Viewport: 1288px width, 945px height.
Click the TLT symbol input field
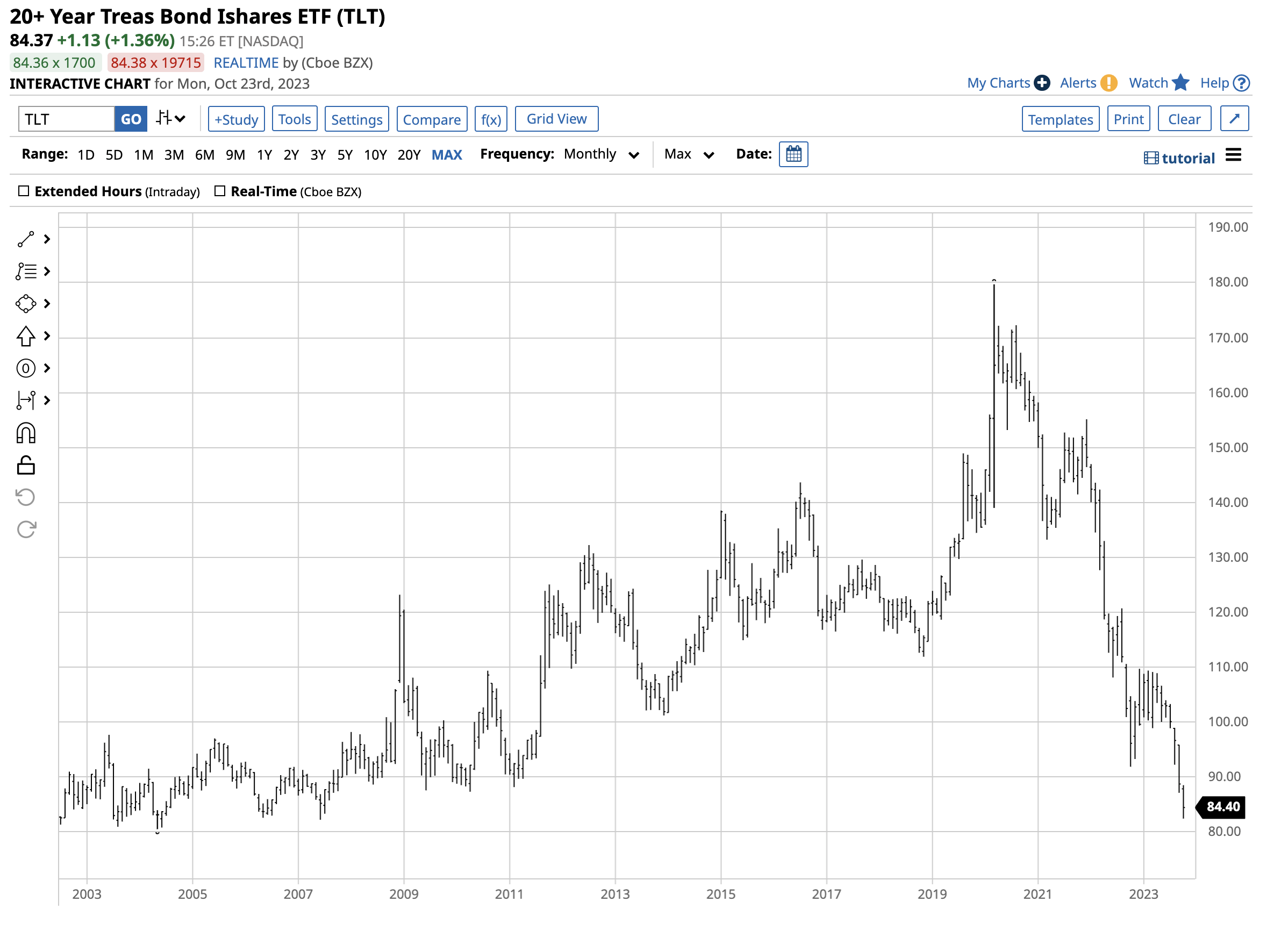click(x=66, y=119)
